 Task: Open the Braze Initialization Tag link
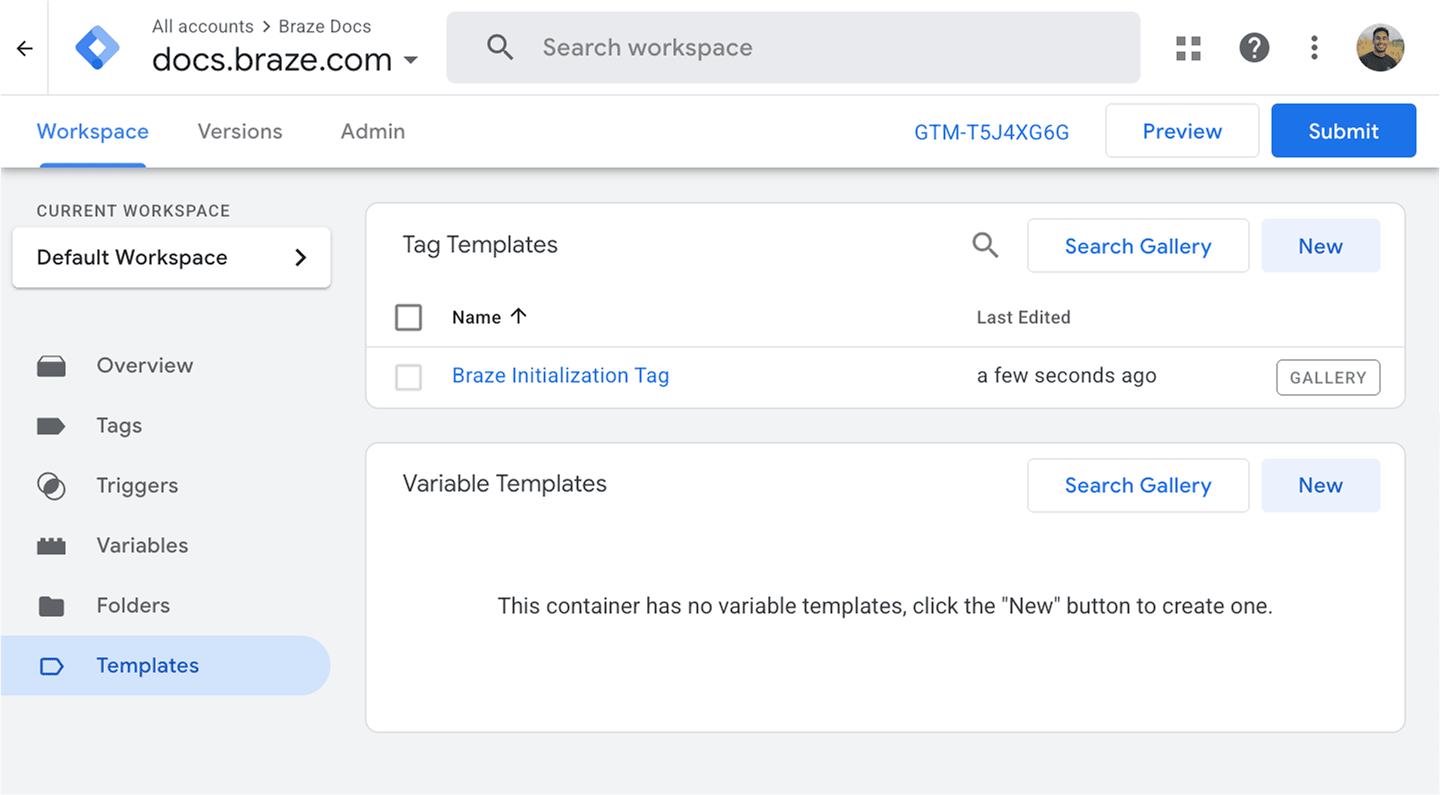click(x=559, y=375)
